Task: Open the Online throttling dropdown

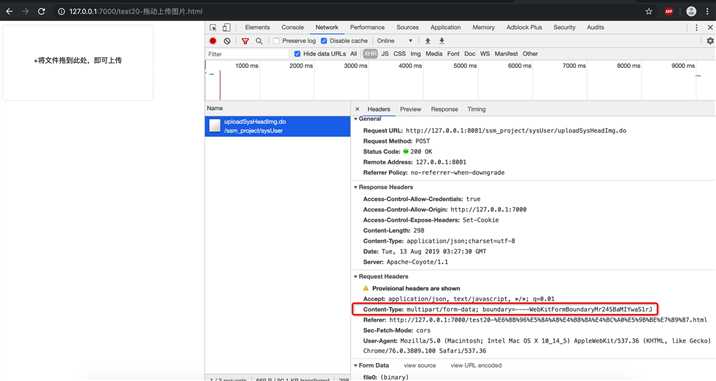Action: pyautogui.click(x=395, y=41)
